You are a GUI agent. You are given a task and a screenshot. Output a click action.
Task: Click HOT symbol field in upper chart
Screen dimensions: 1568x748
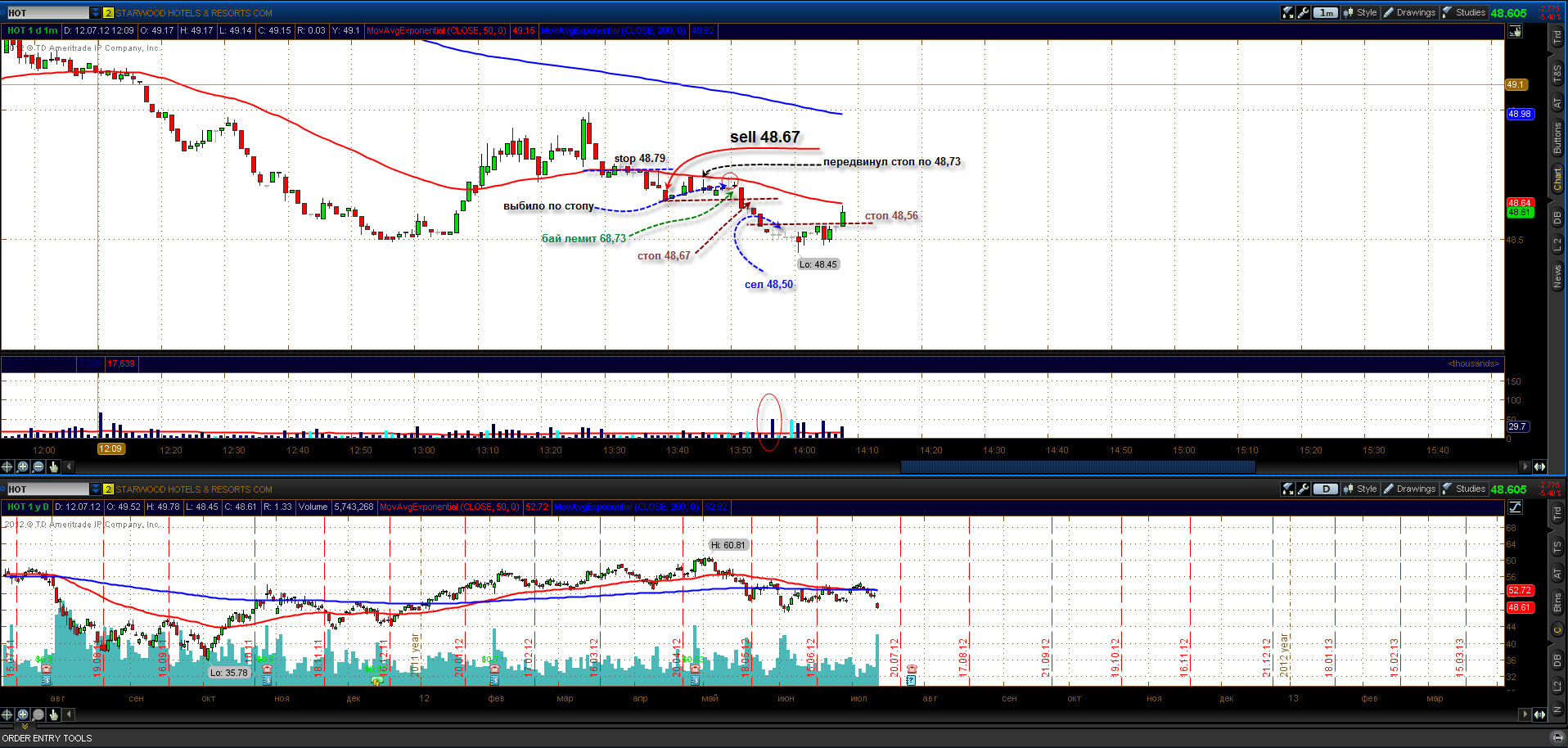(x=47, y=12)
